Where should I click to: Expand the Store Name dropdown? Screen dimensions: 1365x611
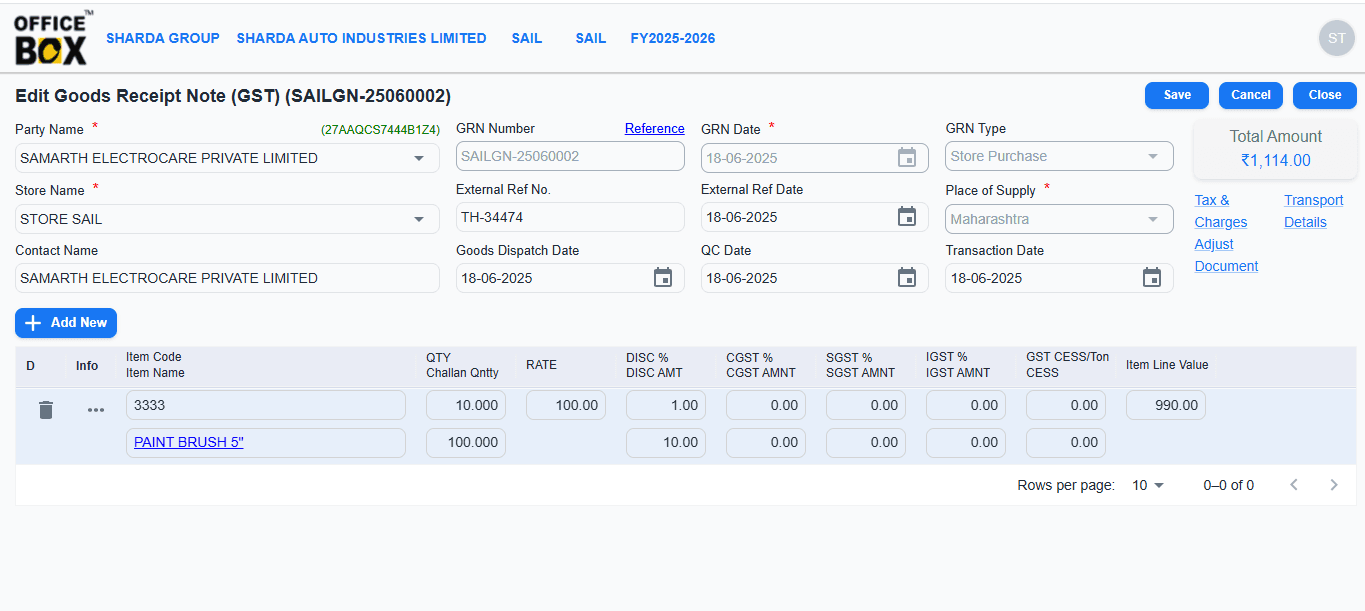point(418,219)
